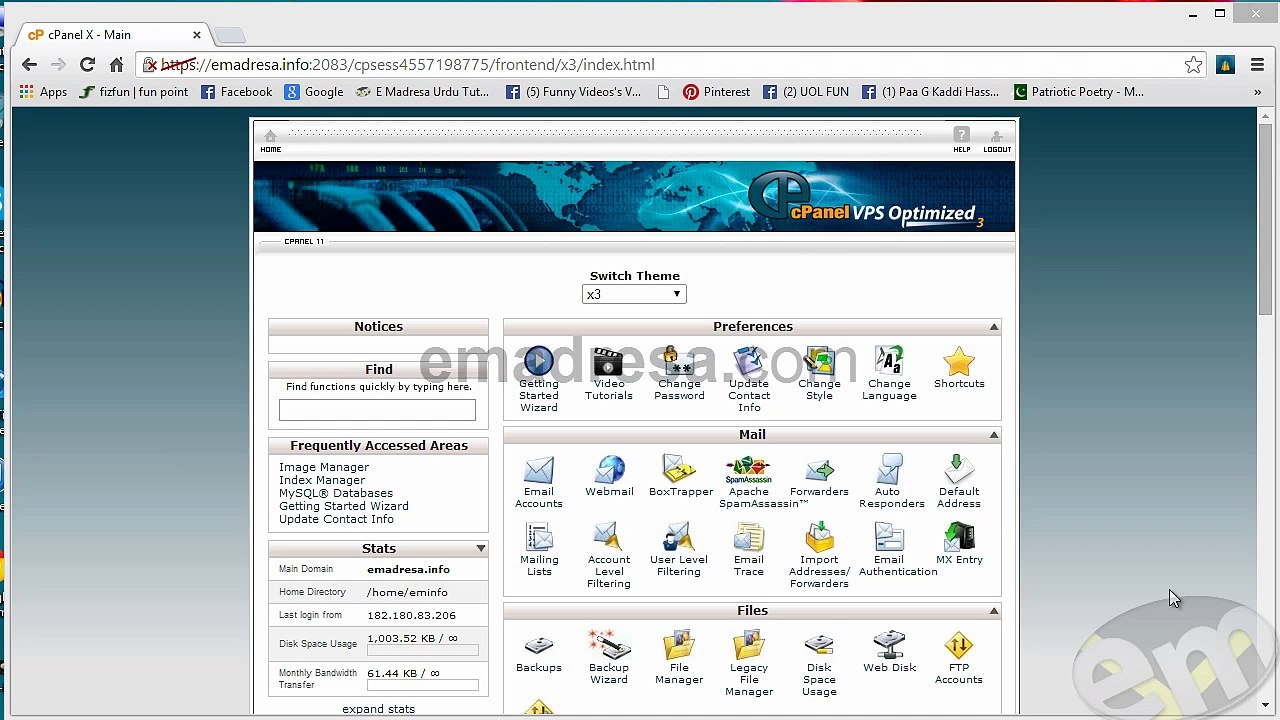Viewport: 1280px width, 720px height.
Task: Go back in browser history
Action: click(x=29, y=65)
